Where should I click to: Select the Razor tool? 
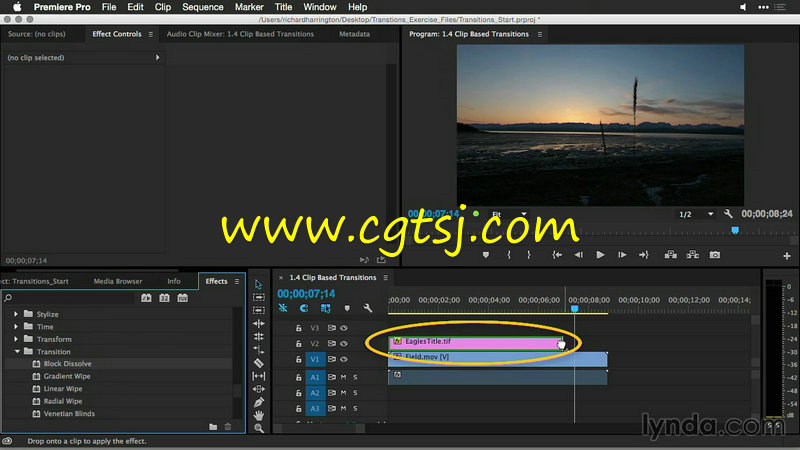pyautogui.click(x=259, y=363)
